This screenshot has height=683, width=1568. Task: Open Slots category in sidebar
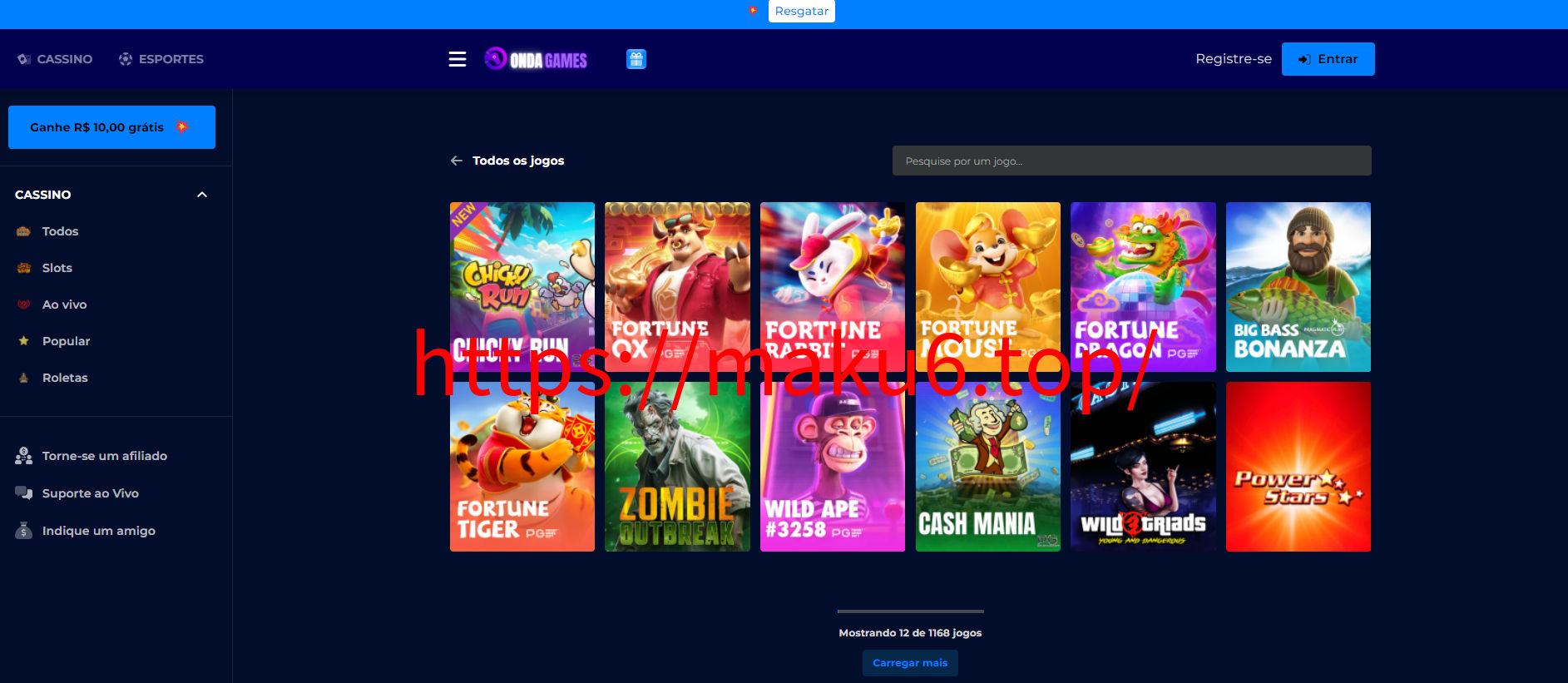click(x=57, y=268)
